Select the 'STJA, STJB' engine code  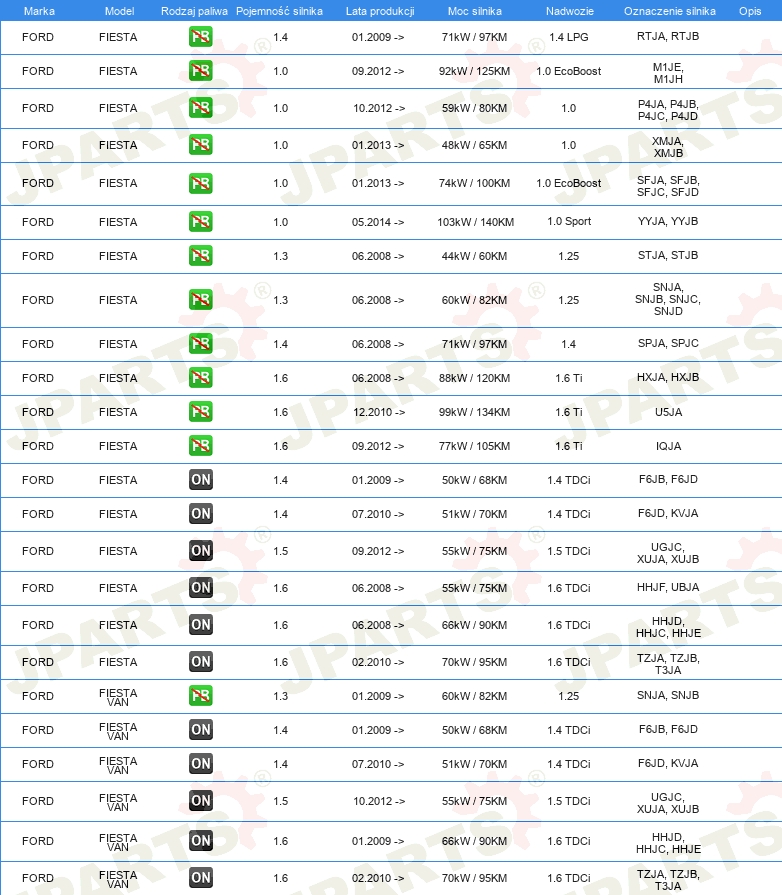click(668, 256)
